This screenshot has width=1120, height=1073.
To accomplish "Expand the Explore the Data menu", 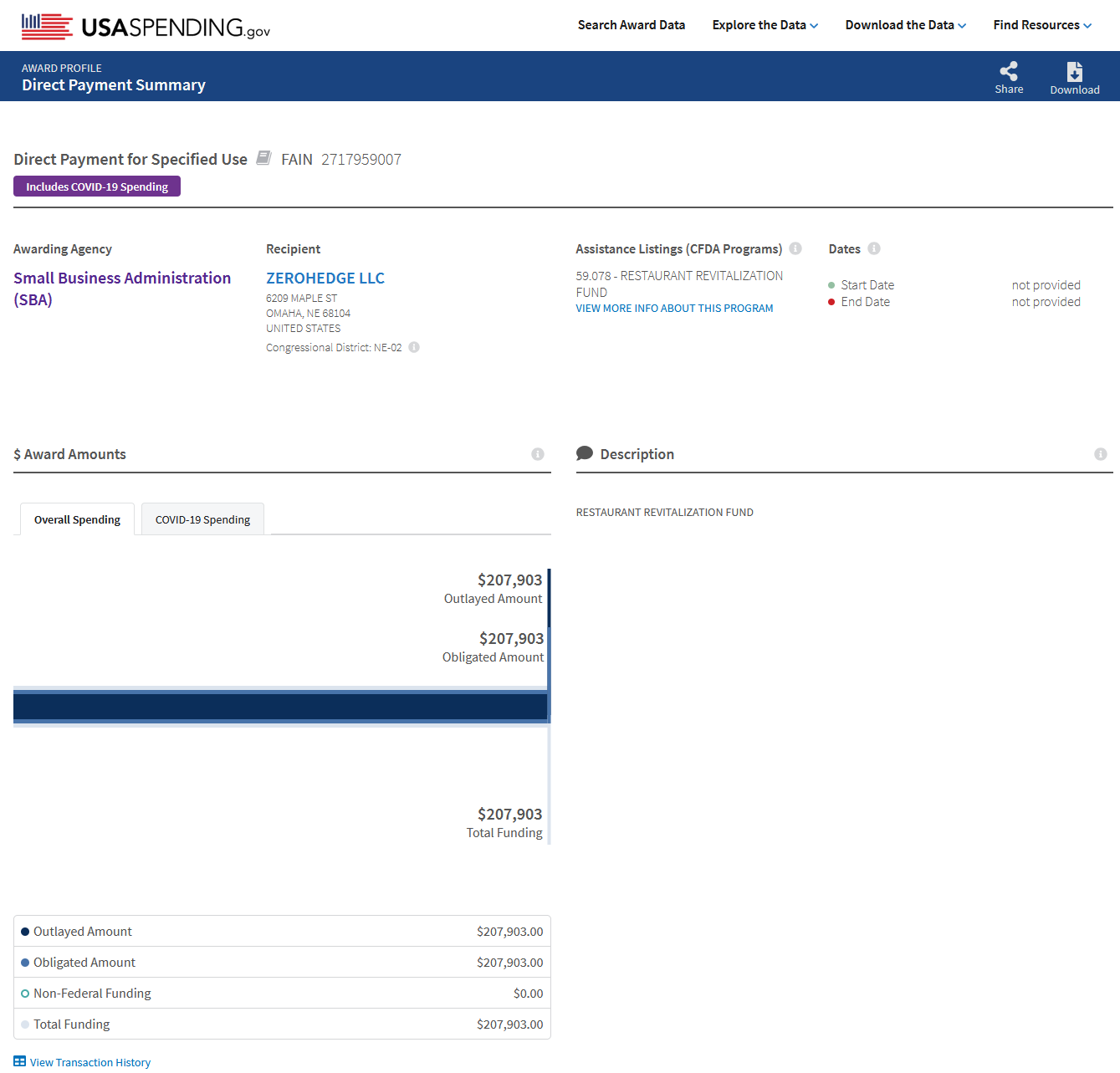I will [x=765, y=25].
